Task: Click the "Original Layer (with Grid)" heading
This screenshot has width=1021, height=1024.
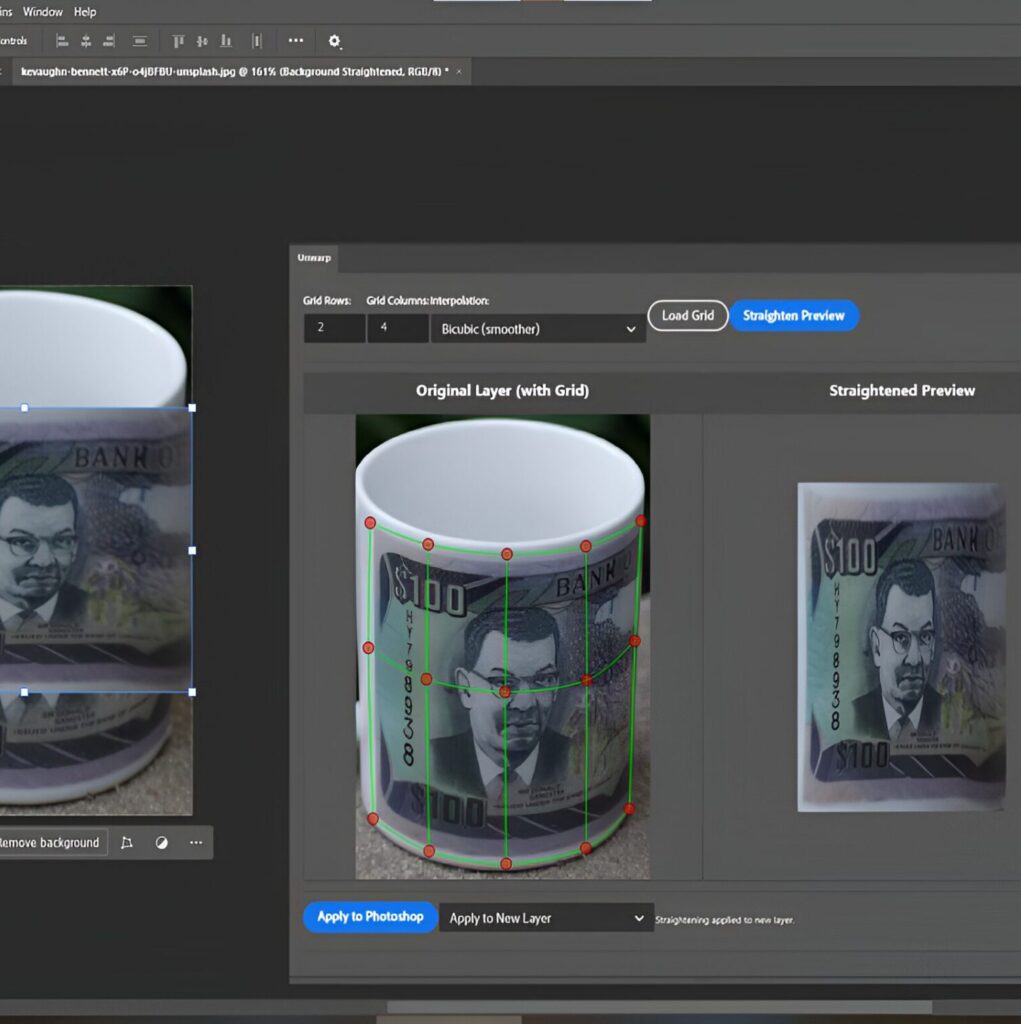Action: [x=502, y=391]
